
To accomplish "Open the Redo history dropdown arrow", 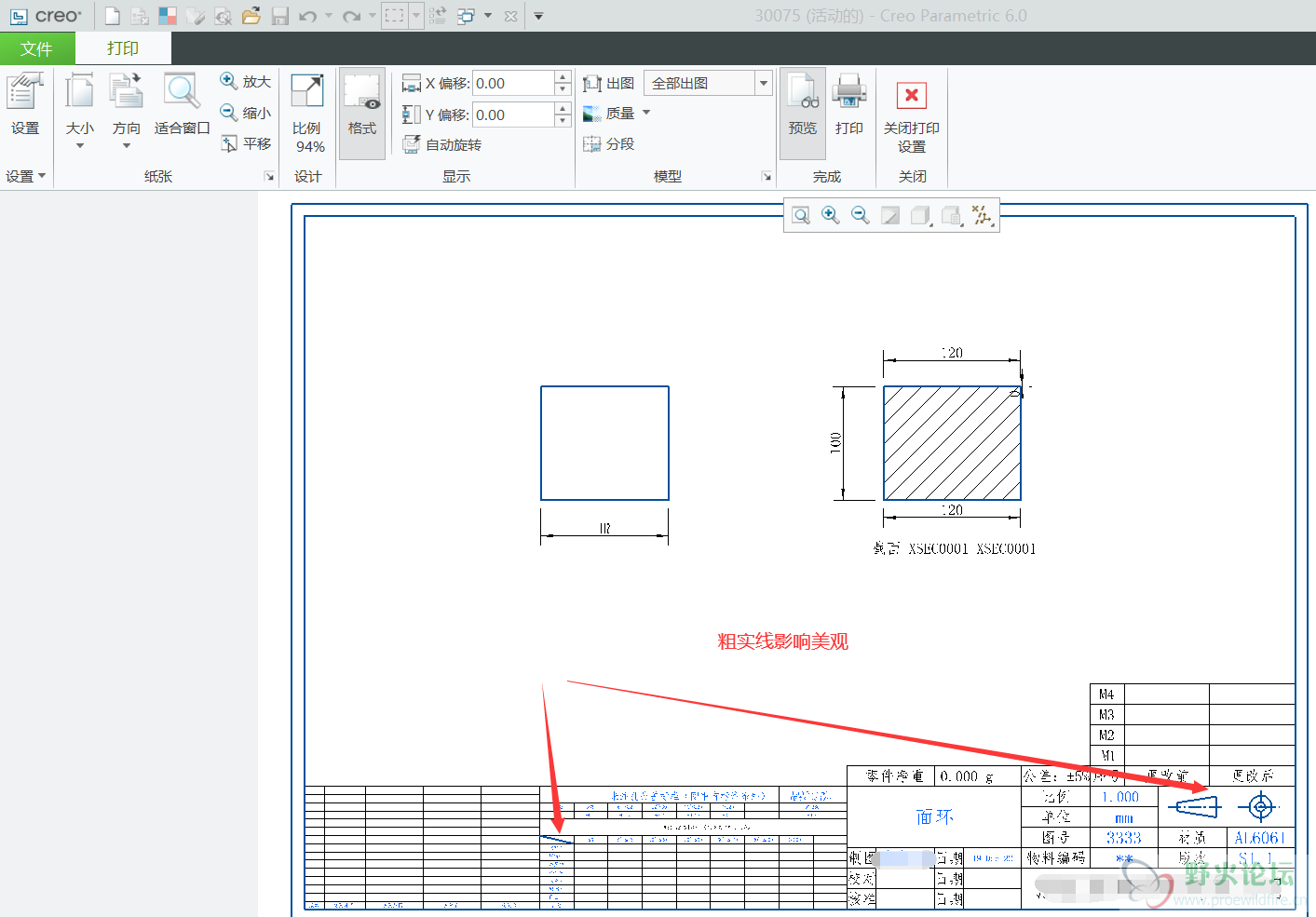I will pos(373,16).
